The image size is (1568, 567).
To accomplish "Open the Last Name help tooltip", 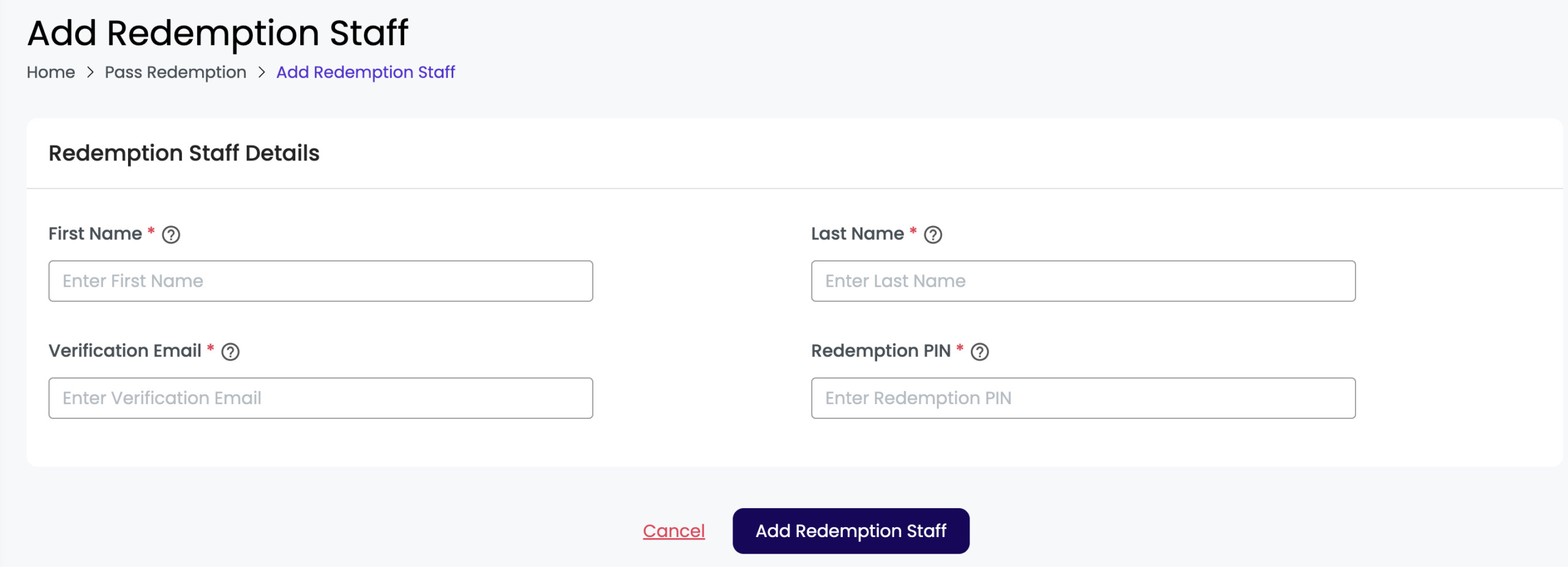I will point(933,234).
